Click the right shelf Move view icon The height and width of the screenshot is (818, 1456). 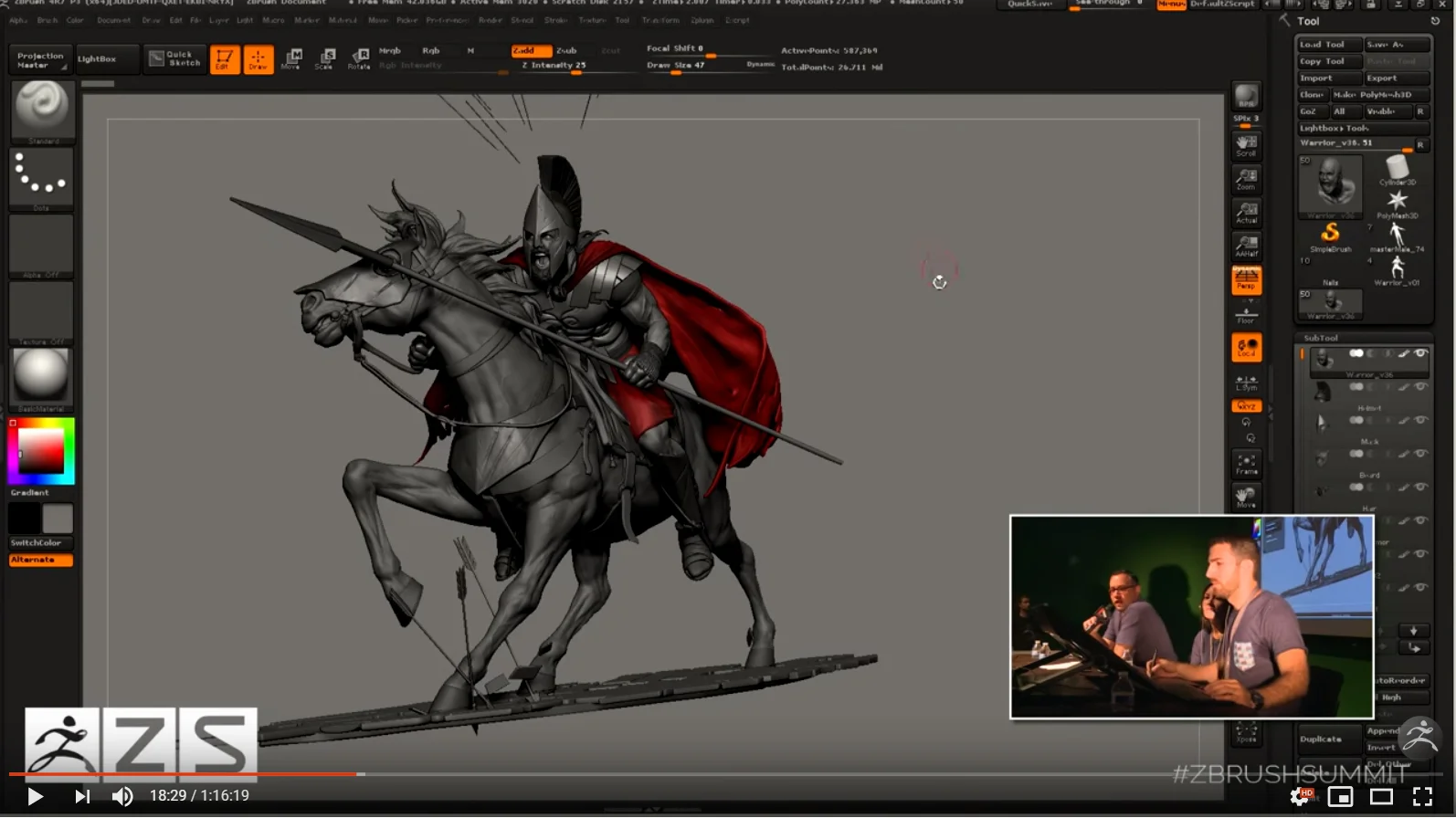pos(1246,498)
